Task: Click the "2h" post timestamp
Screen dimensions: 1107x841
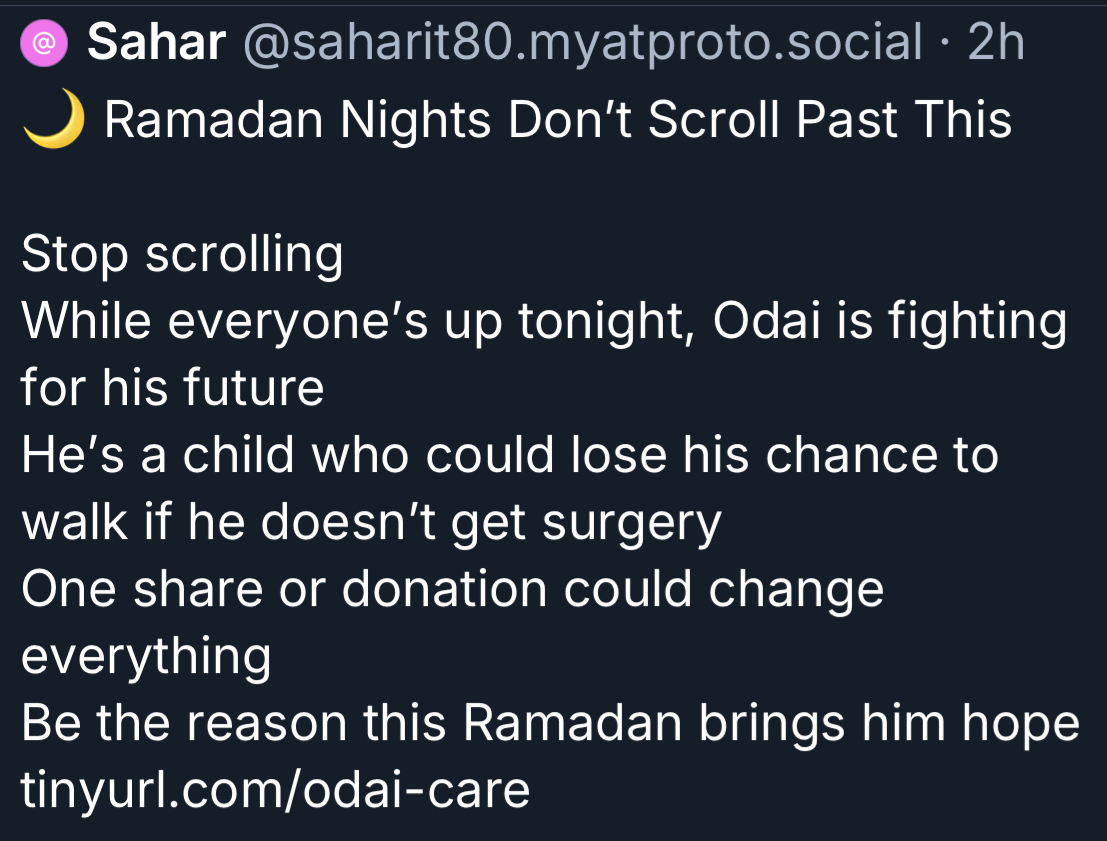Action: 995,43
